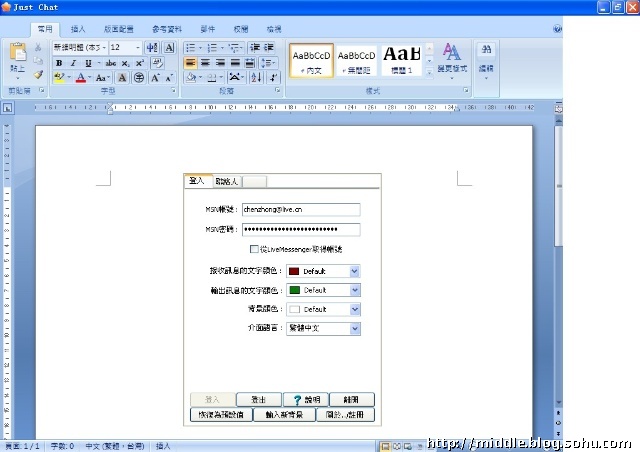Open line spacing dropdown

coord(268,63)
